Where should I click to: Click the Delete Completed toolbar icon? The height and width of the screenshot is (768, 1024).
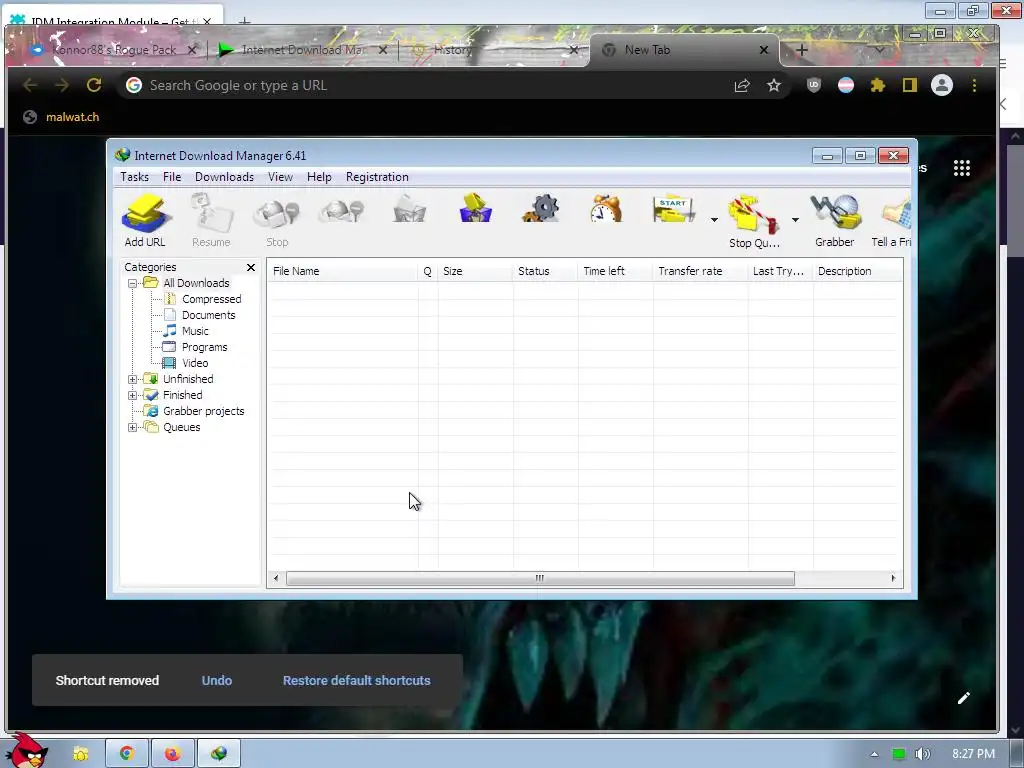(x=475, y=209)
